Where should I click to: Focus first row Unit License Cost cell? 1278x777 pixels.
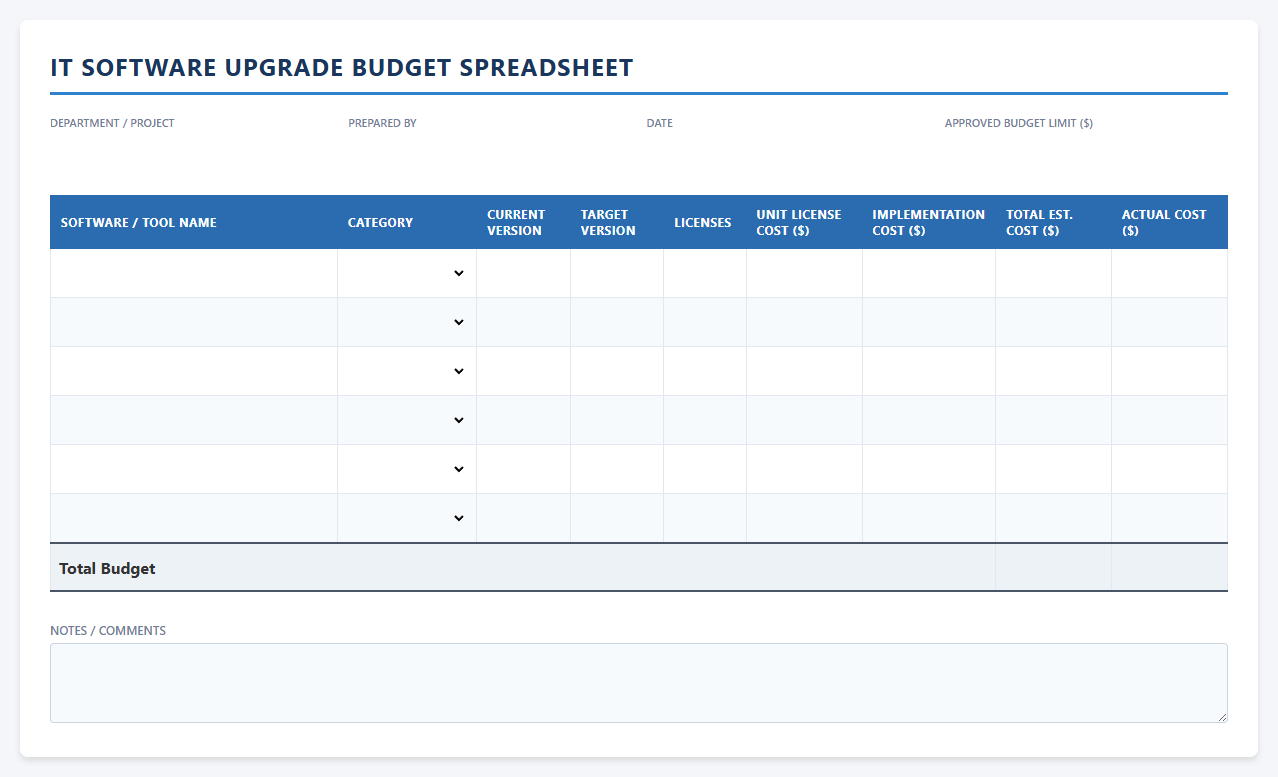[x=804, y=273]
